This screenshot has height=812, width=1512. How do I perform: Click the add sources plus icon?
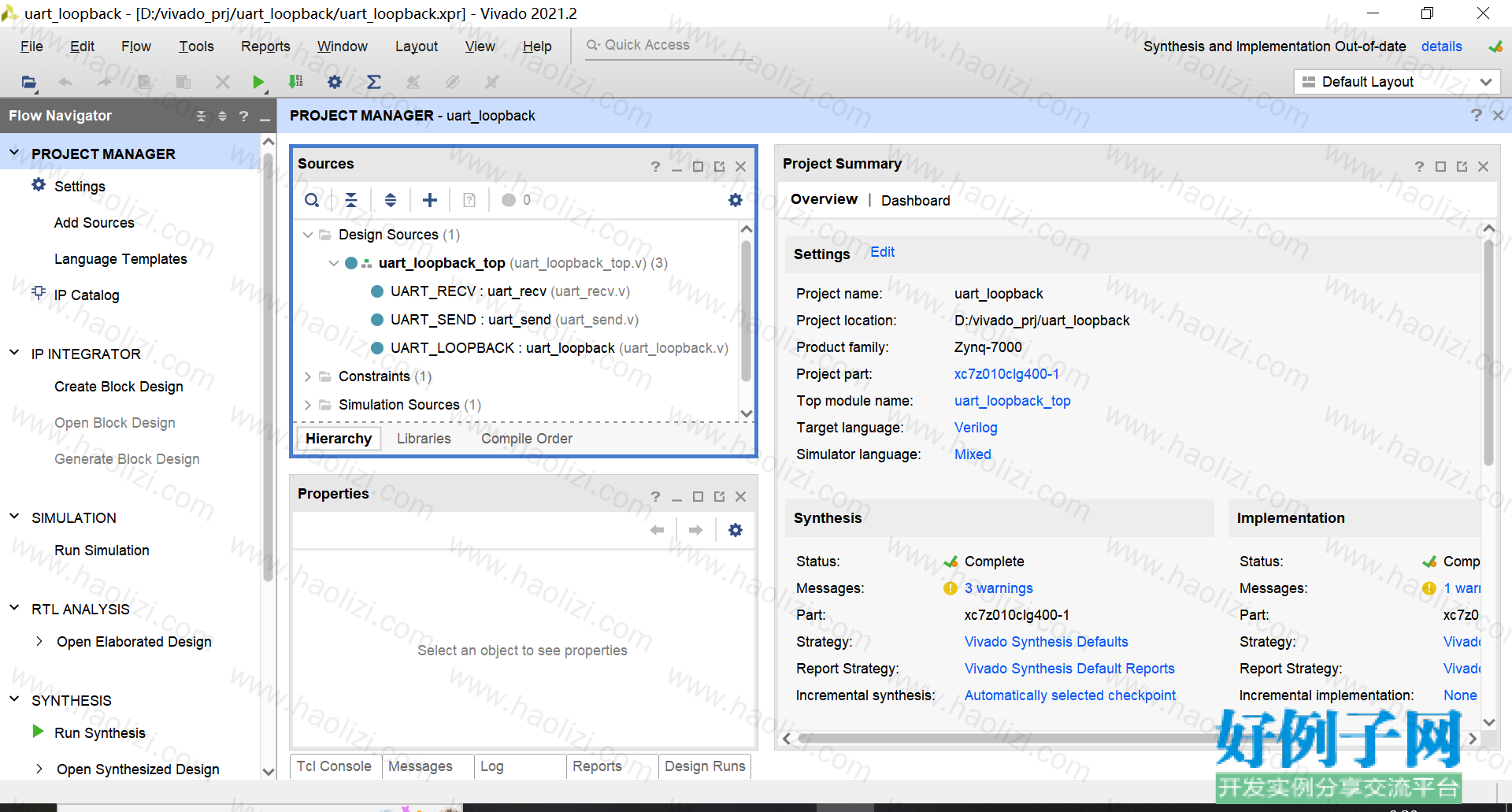(x=430, y=200)
